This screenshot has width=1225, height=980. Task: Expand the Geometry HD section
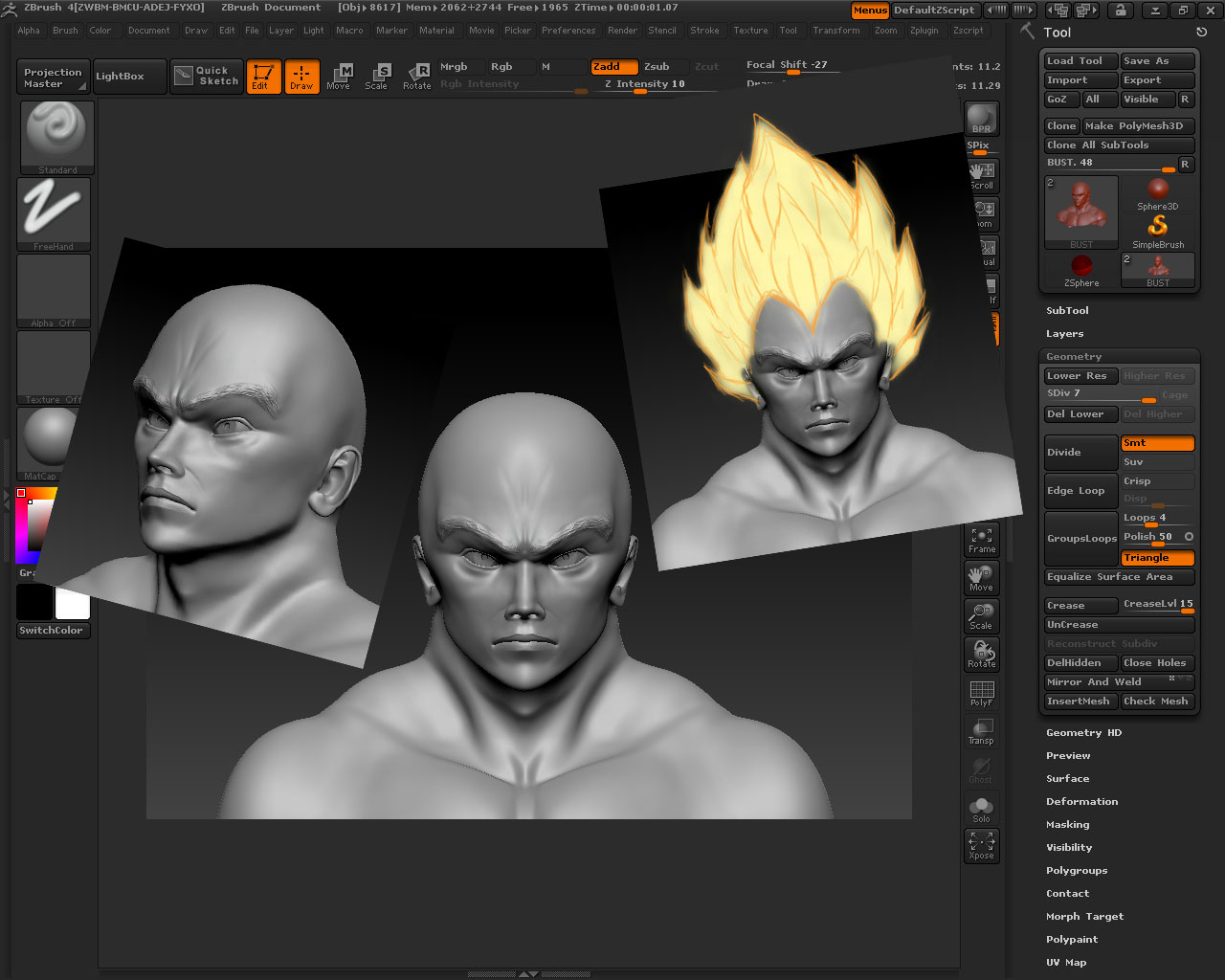(1083, 733)
